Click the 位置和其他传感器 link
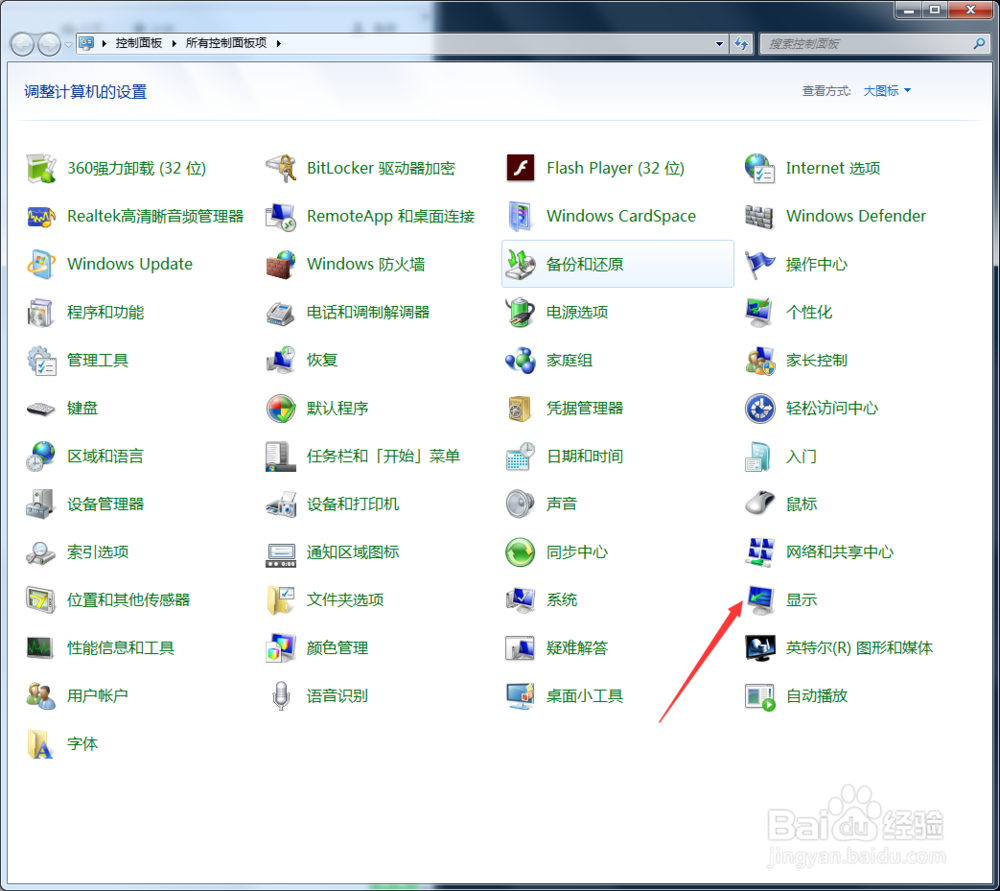This screenshot has height=891, width=1000. (129, 600)
